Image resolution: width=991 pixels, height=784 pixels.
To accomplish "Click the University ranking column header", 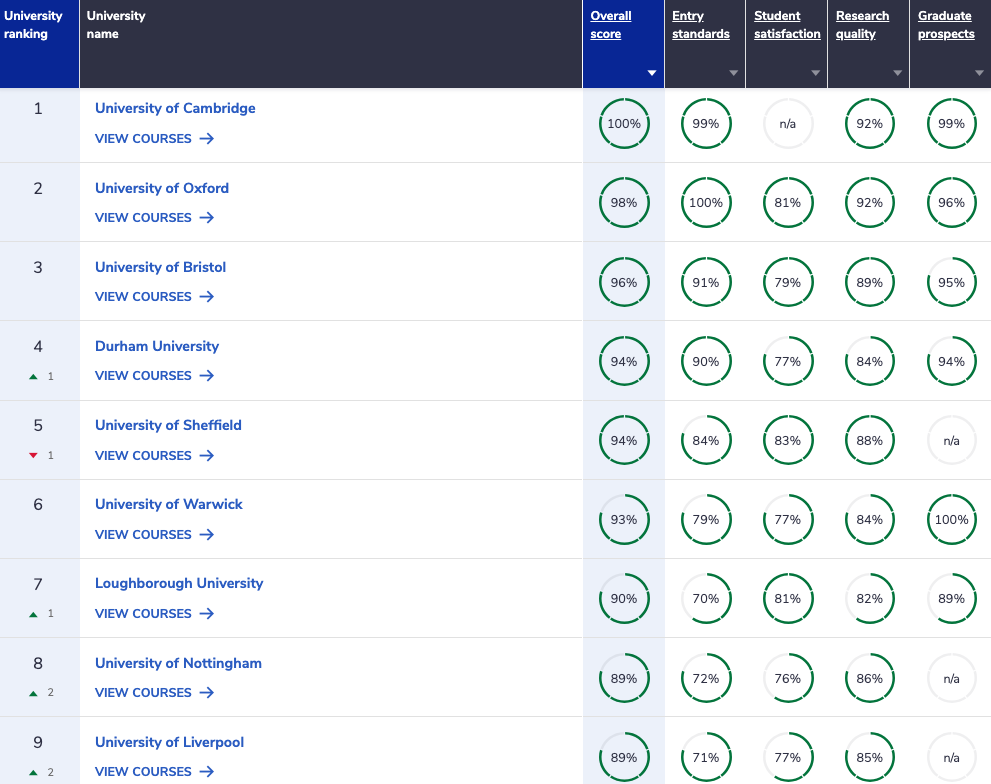I will pos(39,44).
